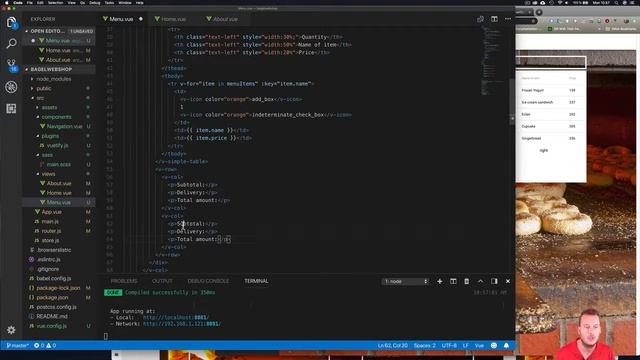Open router.js in file tree
The width and height of the screenshot is (640, 360).
pos(51,231)
